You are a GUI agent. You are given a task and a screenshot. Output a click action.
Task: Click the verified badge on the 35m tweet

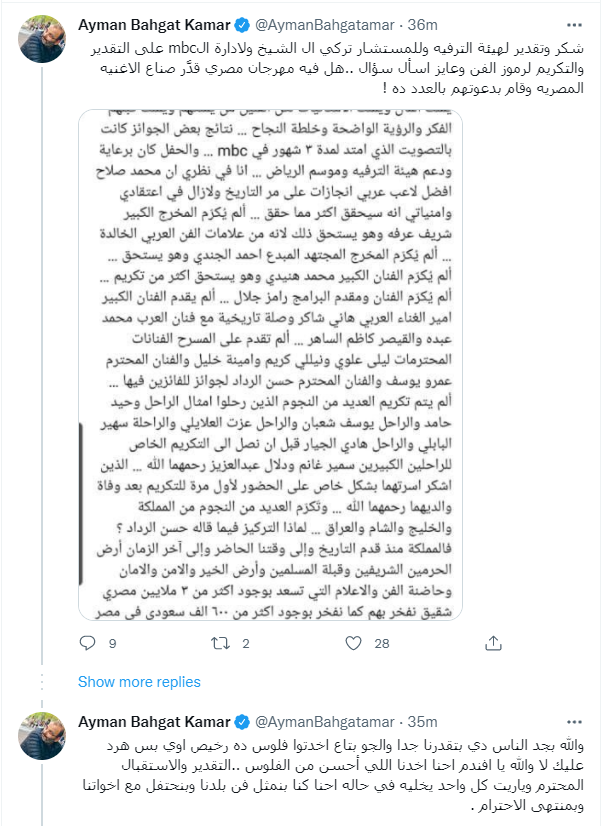click(x=244, y=723)
